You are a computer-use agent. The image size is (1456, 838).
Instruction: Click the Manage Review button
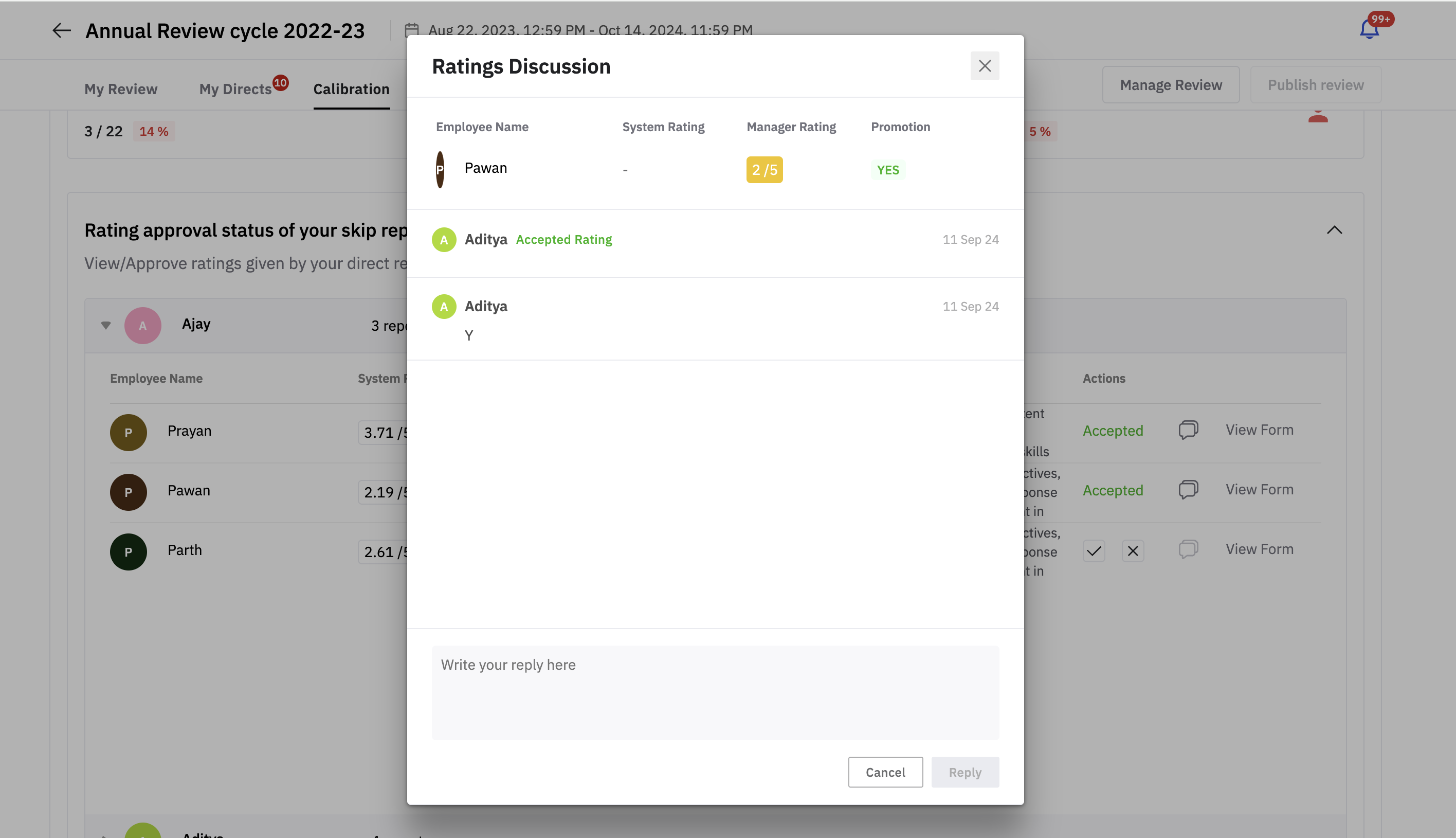1171,85
